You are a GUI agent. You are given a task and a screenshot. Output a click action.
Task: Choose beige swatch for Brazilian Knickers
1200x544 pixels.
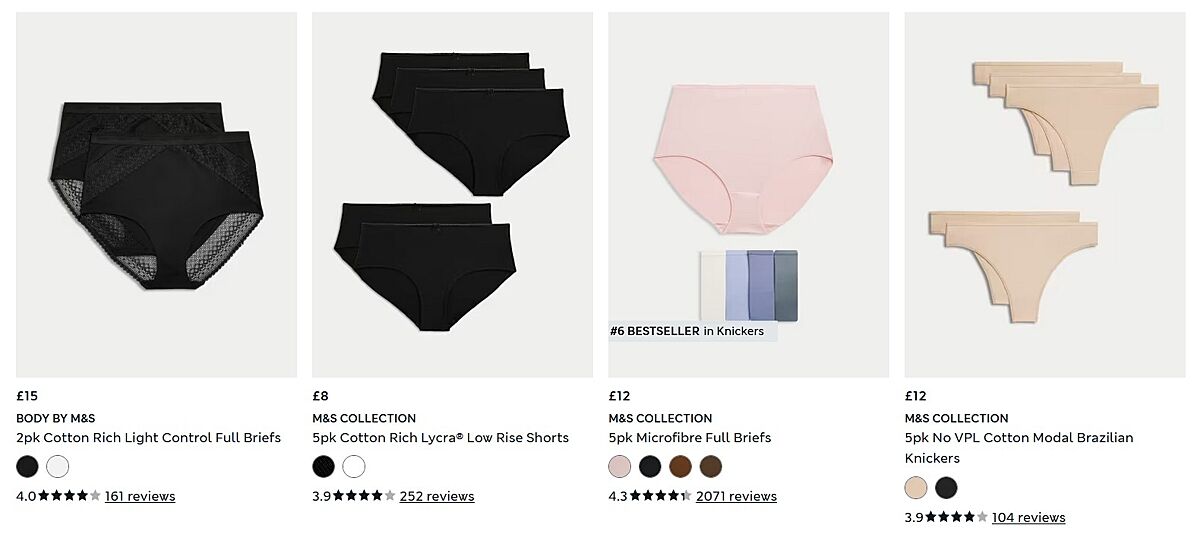pos(916,487)
